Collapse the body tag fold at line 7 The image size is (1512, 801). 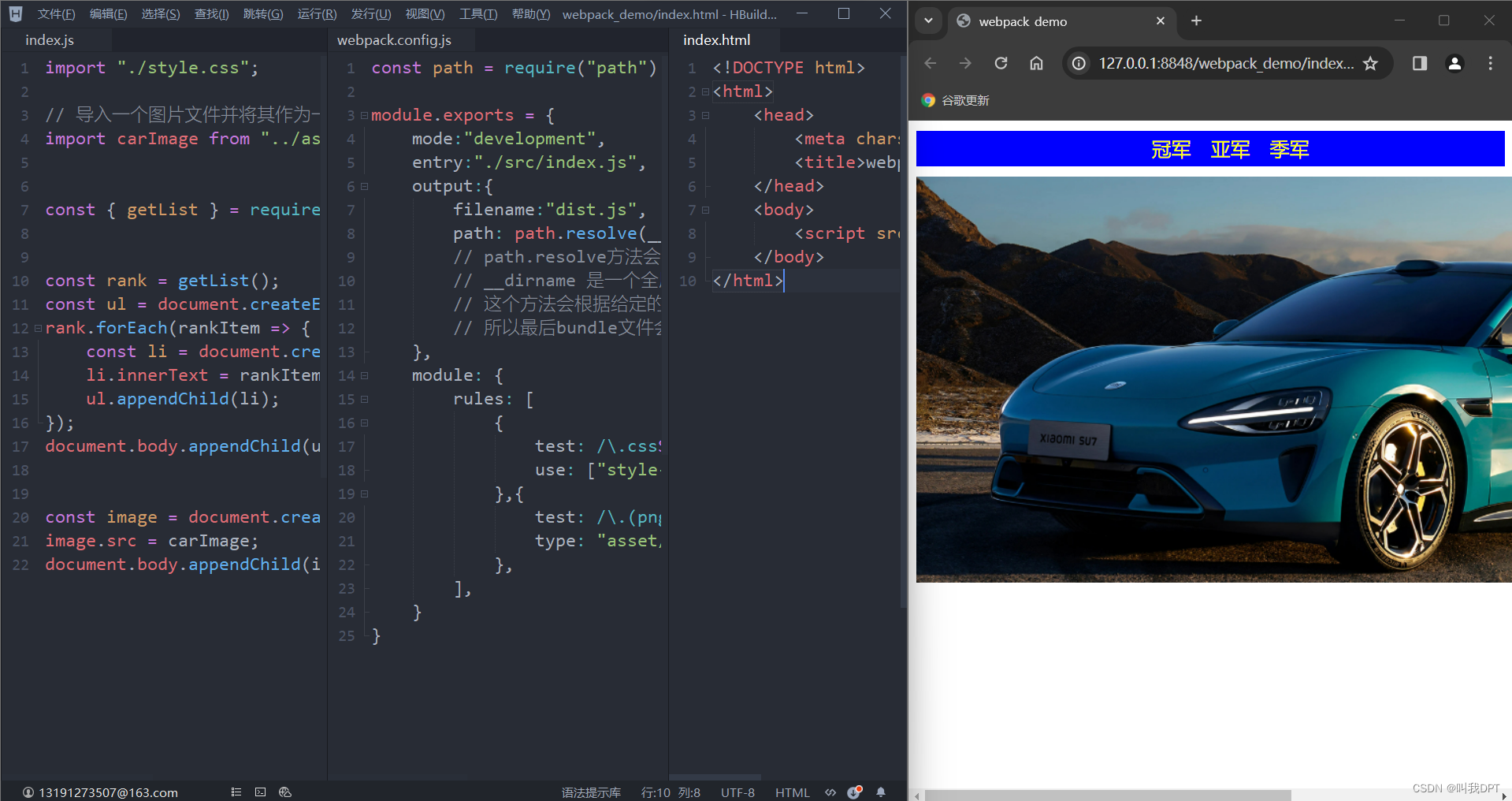click(x=705, y=210)
